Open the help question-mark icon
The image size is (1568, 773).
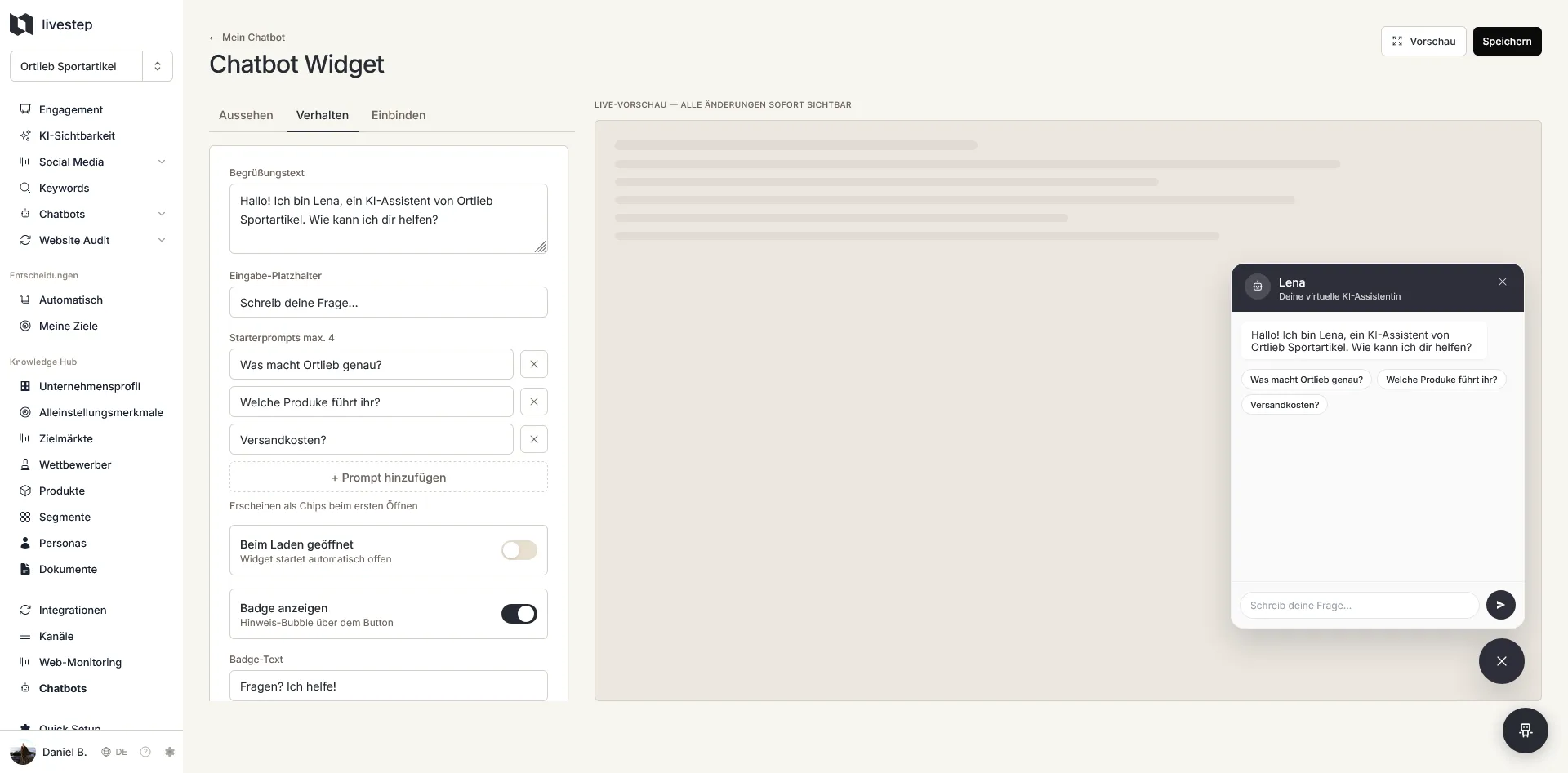click(x=145, y=752)
